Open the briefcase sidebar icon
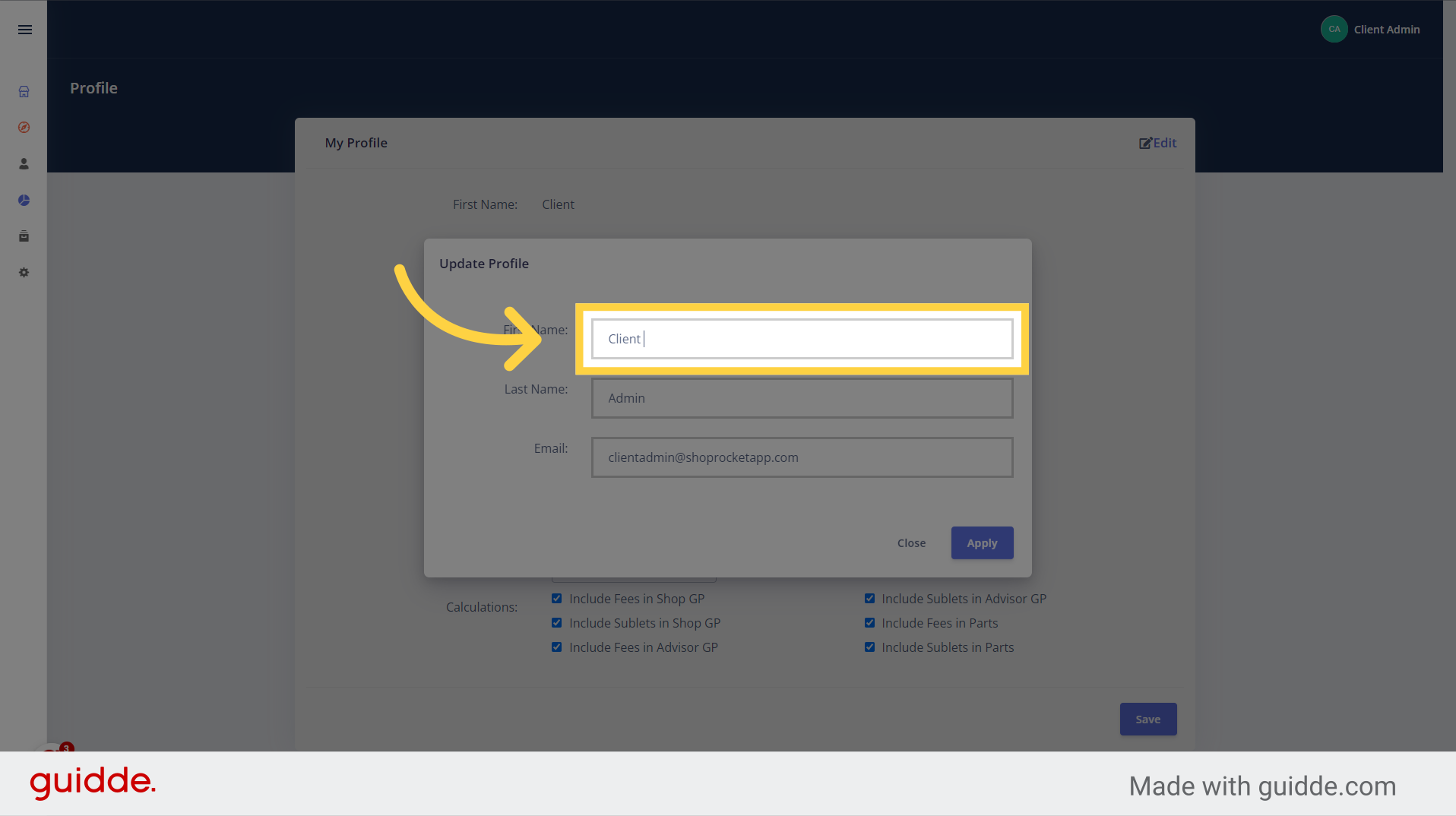 pos(24,236)
